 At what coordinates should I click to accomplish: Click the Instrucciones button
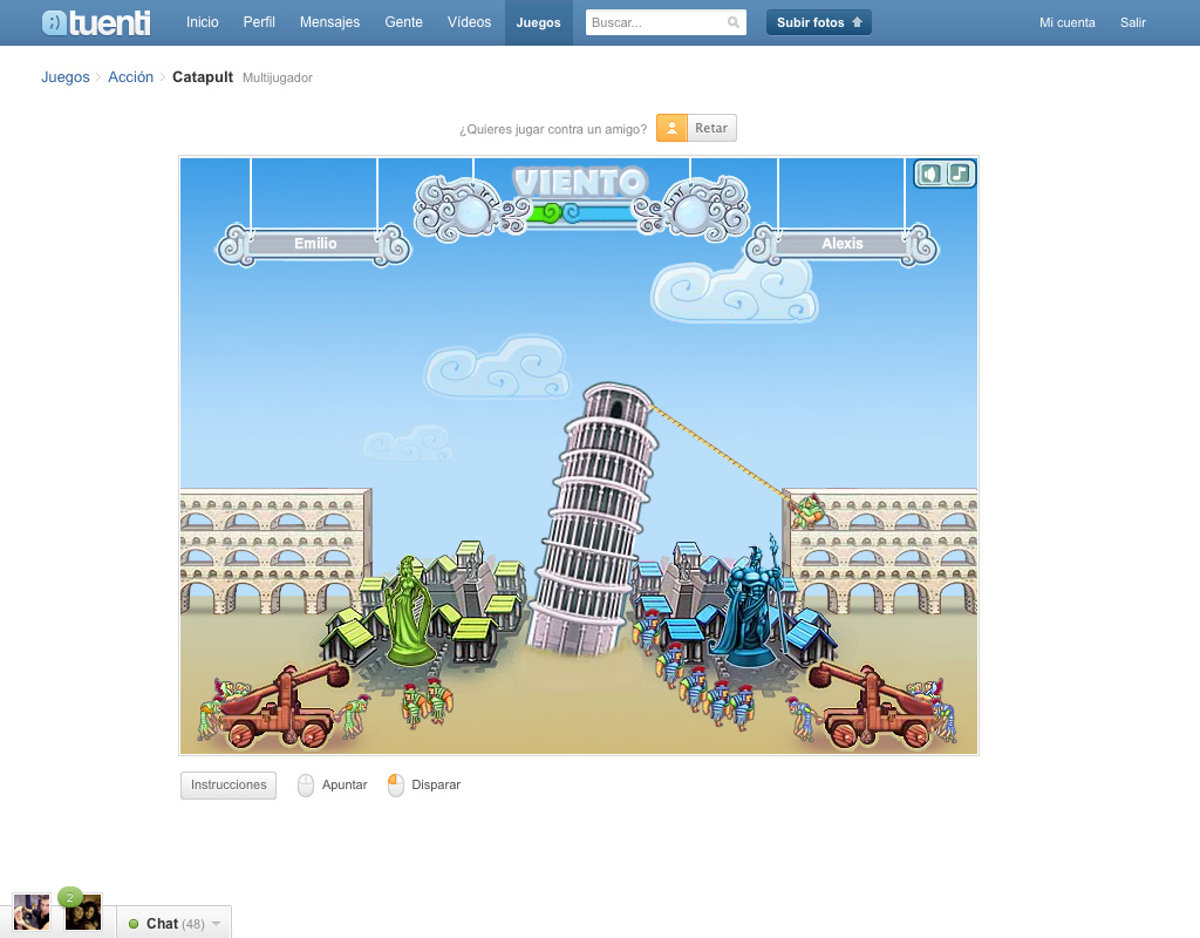(x=228, y=785)
